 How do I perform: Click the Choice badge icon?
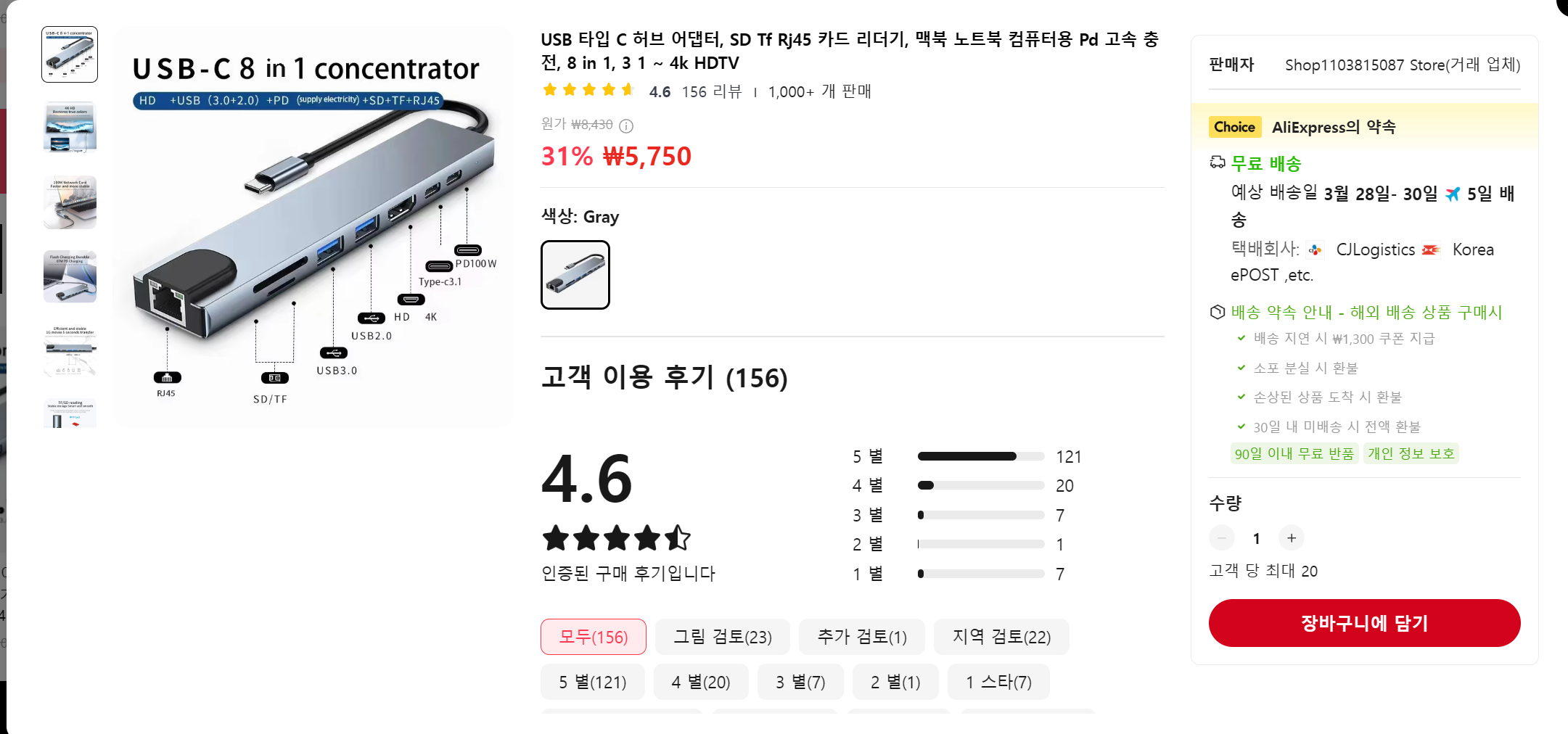1234,127
